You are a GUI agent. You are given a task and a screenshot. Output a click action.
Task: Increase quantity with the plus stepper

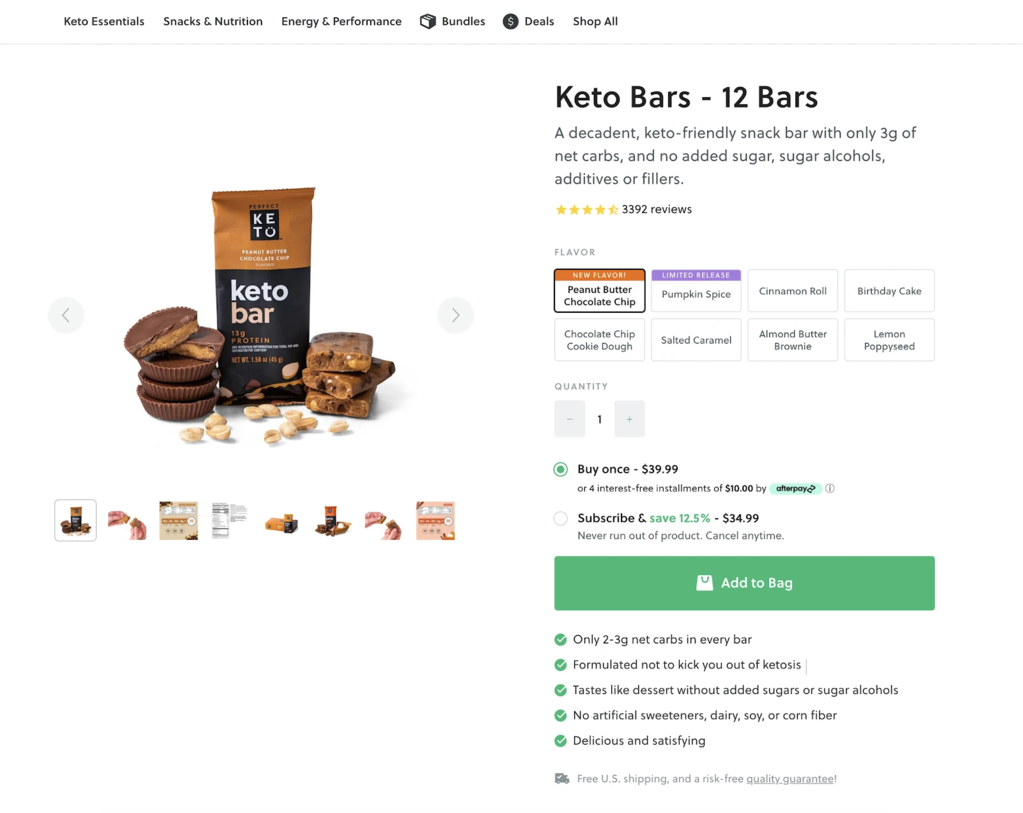[x=629, y=419]
